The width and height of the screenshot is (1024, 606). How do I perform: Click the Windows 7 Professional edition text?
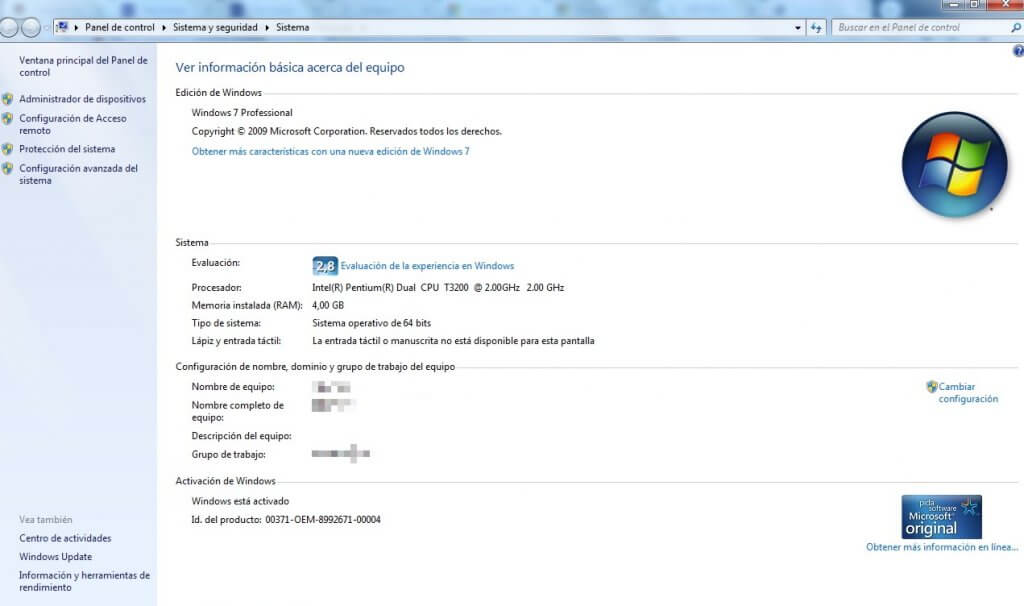(242, 112)
